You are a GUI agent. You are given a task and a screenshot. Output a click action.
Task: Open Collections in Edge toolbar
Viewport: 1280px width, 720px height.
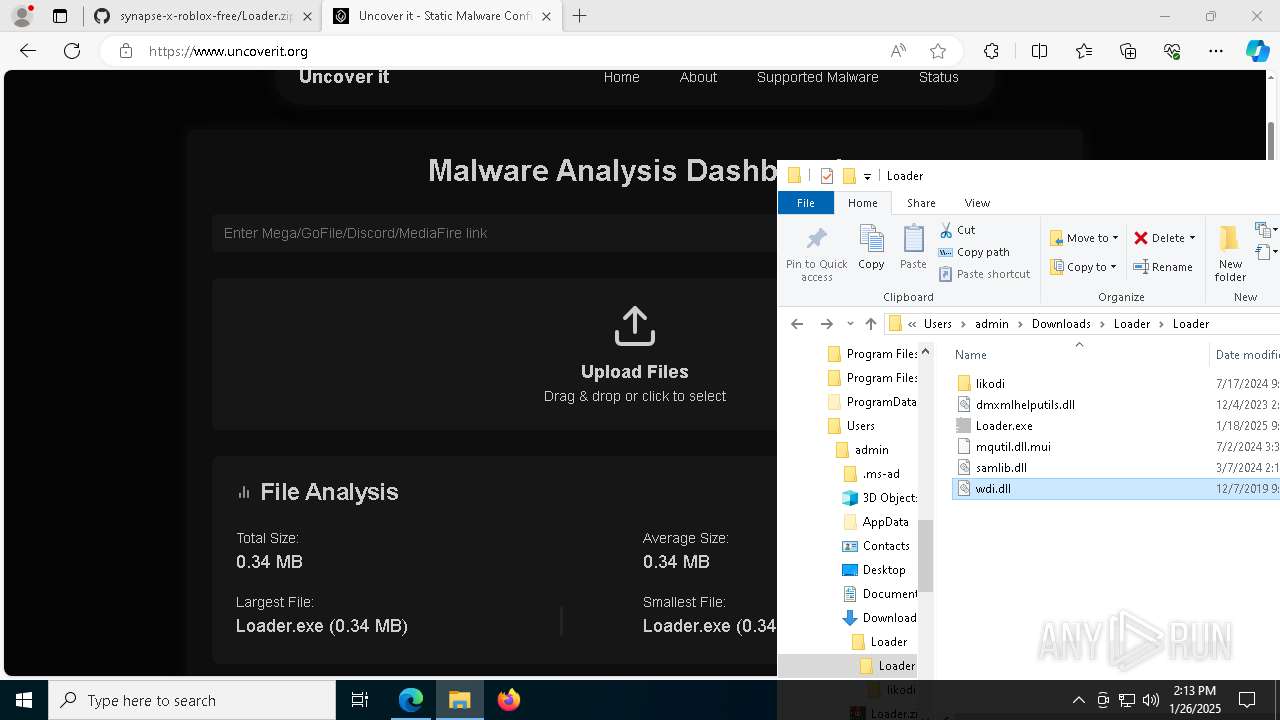(x=1128, y=51)
